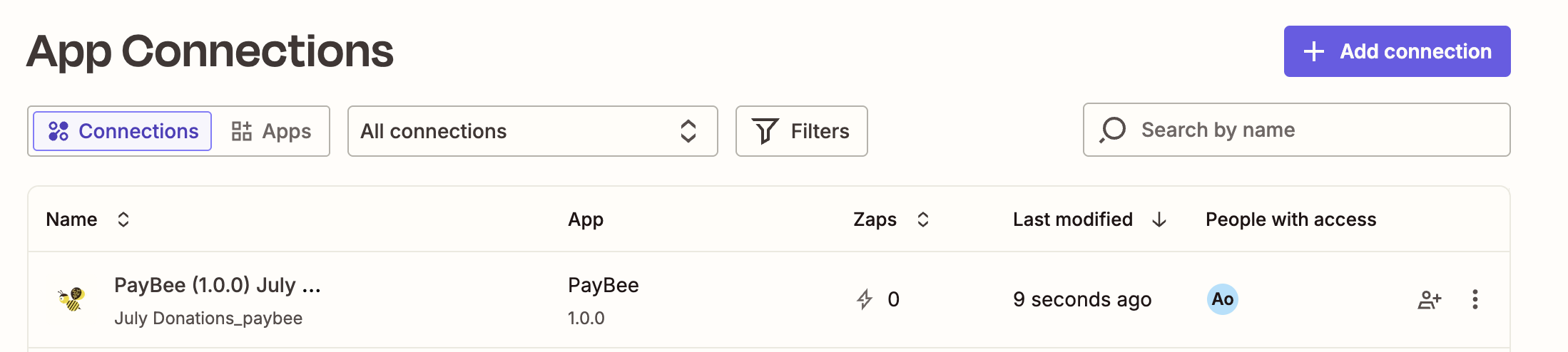This screenshot has height=352, width=1568.
Task: Click the share access person-plus icon
Action: click(1429, 299)
